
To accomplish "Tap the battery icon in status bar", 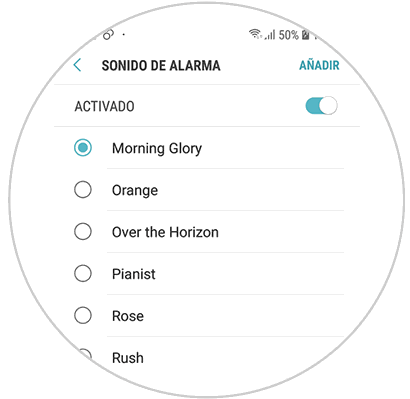I will (x=306, y=35).
